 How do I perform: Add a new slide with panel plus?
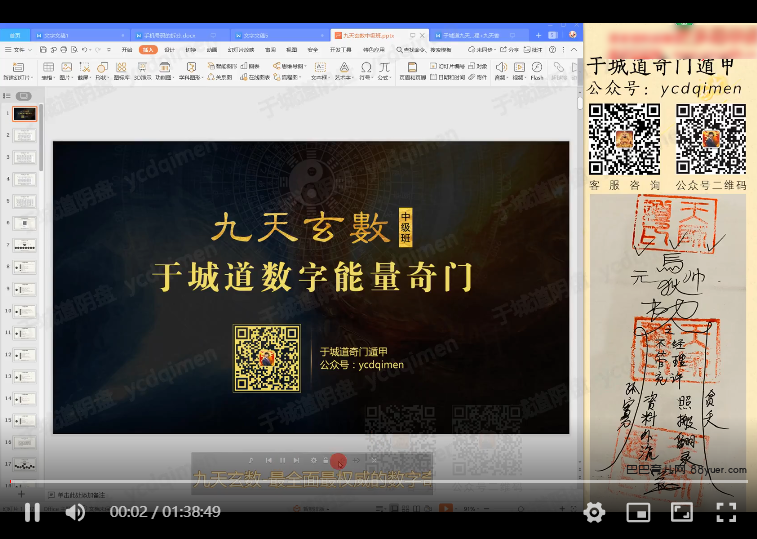coord(21,494)
